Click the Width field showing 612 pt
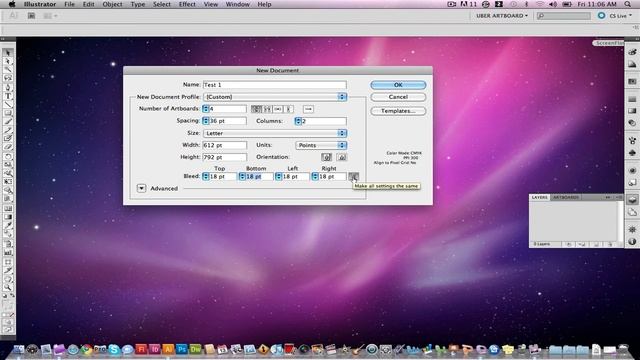Screen dimensions: 640x360 click(225, 145)
